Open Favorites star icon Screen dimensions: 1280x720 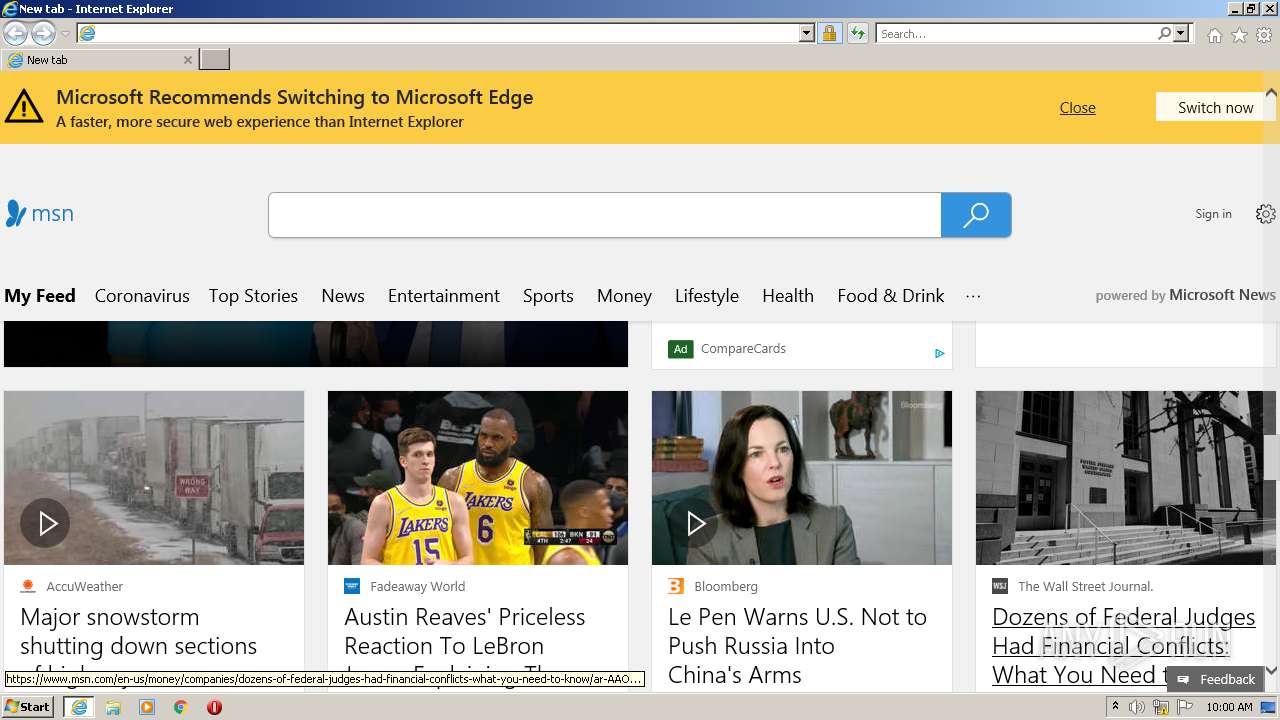pos(1239,35)
